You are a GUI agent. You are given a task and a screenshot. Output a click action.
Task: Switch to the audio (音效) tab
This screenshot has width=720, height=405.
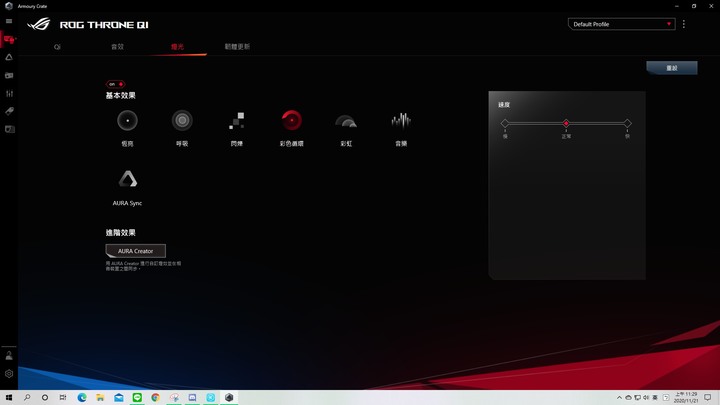pos(118,47)
